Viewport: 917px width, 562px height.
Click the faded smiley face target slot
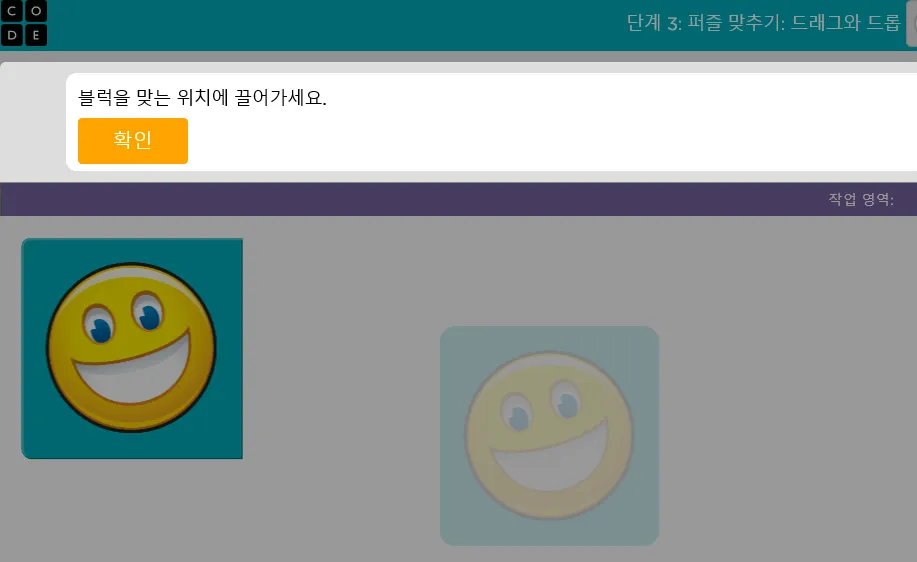550,436
